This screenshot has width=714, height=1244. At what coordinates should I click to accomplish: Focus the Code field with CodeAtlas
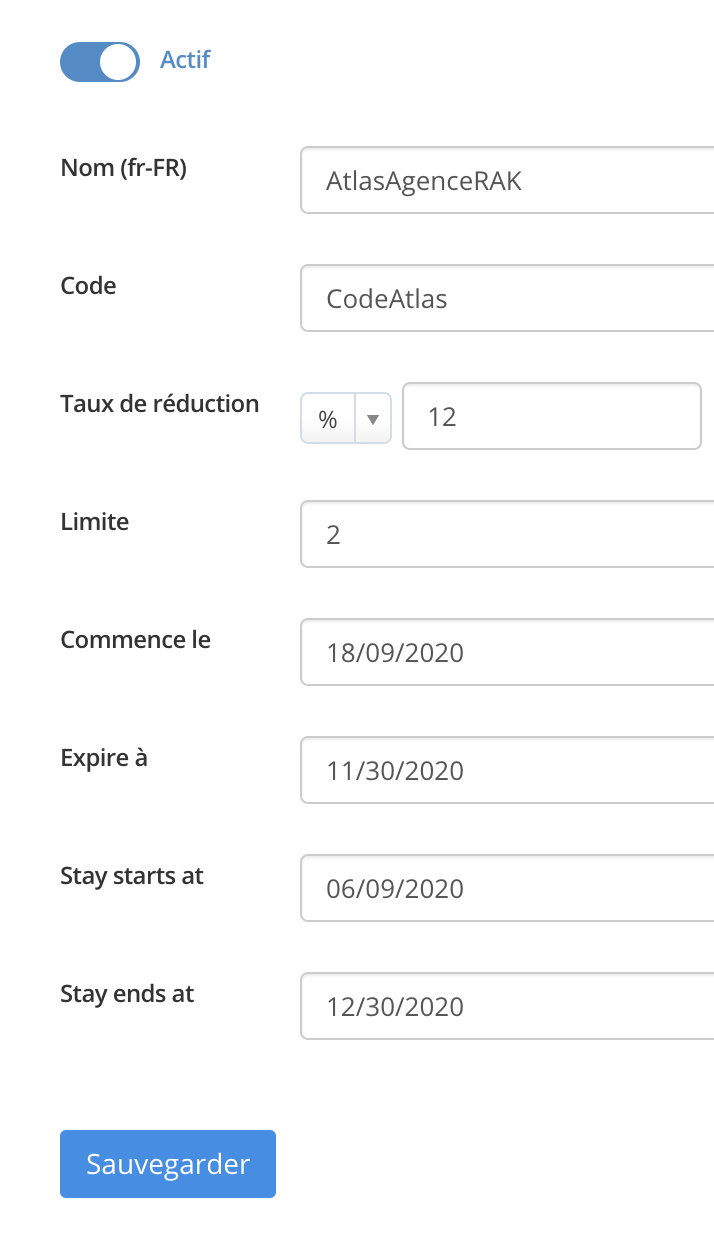pyautogui.click(x=507, y=298)
